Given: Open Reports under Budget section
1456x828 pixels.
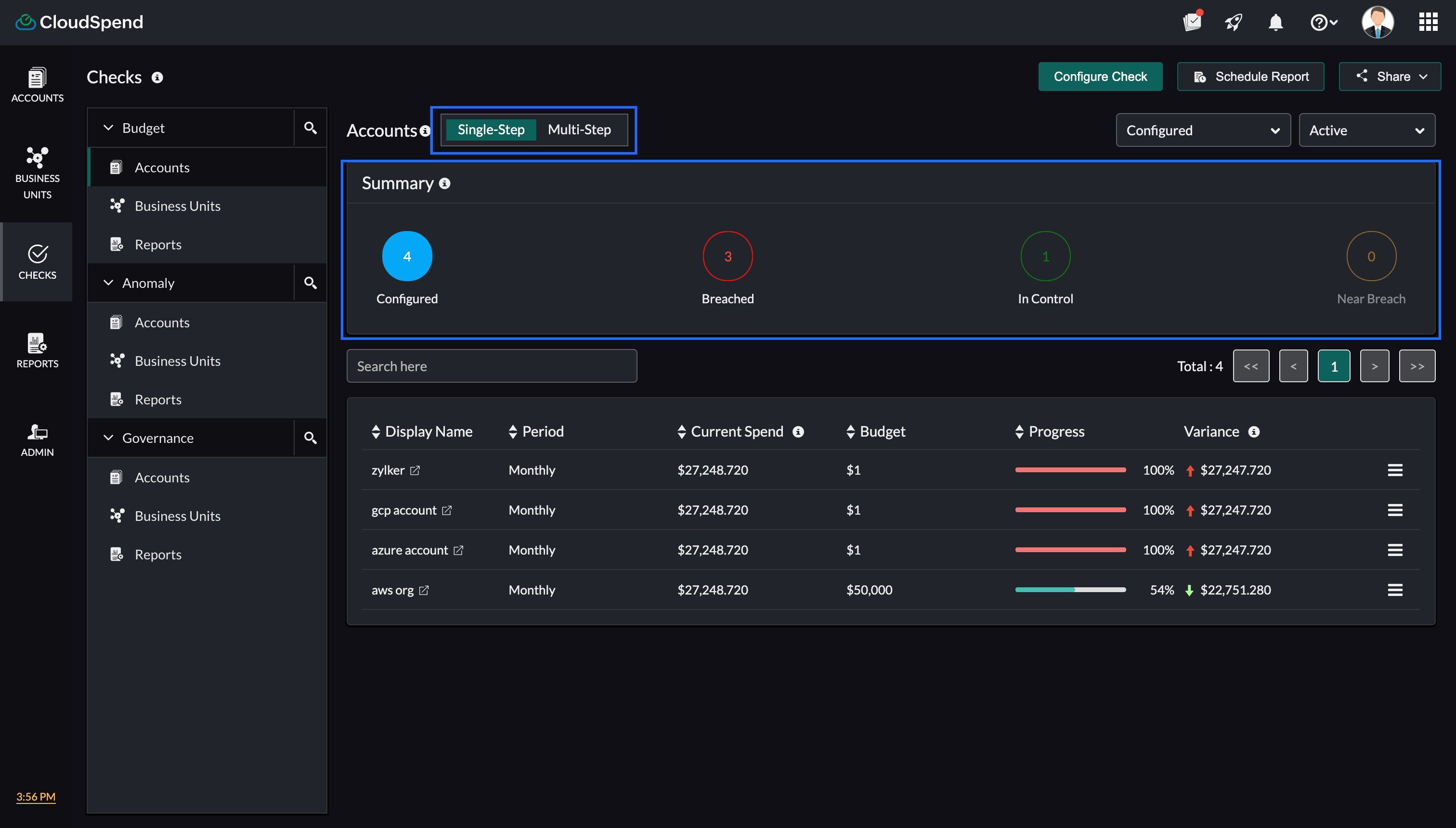Looking at the screenshot, I should (157, 245).
